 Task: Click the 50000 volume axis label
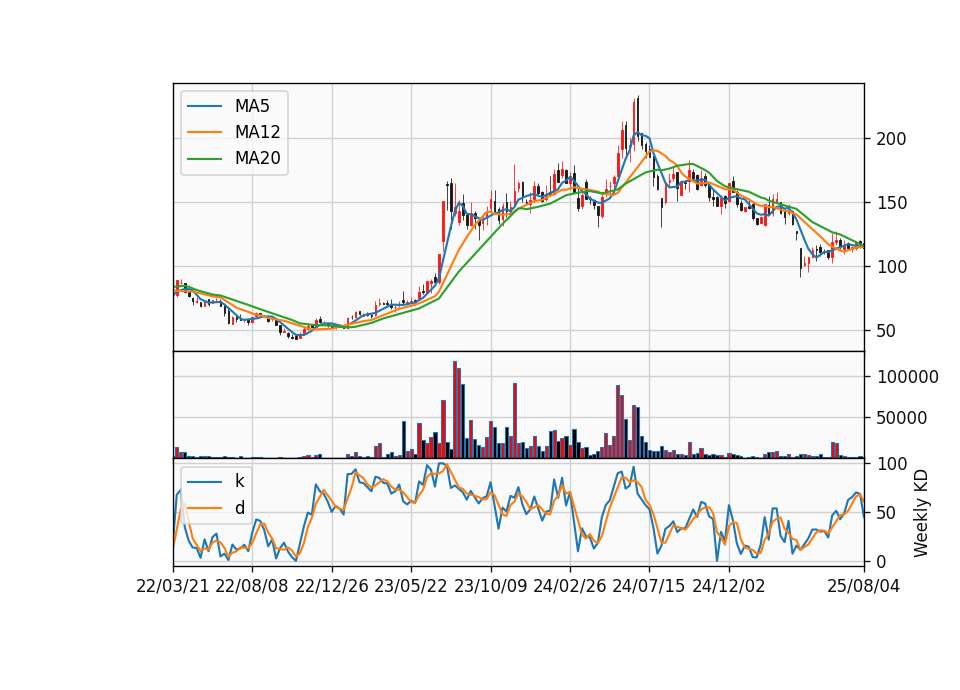coord(902,418)
